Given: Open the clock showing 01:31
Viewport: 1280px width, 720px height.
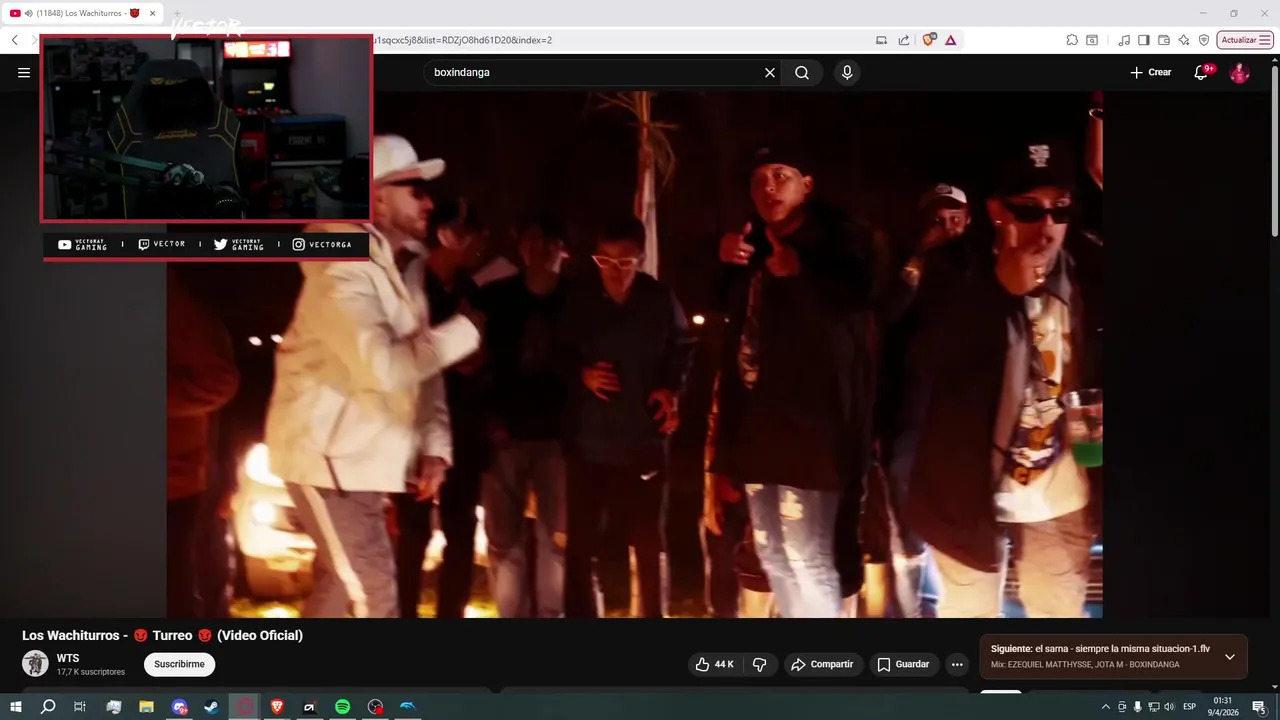Looking at the screenshot, I should click(x=1223, y=707).
